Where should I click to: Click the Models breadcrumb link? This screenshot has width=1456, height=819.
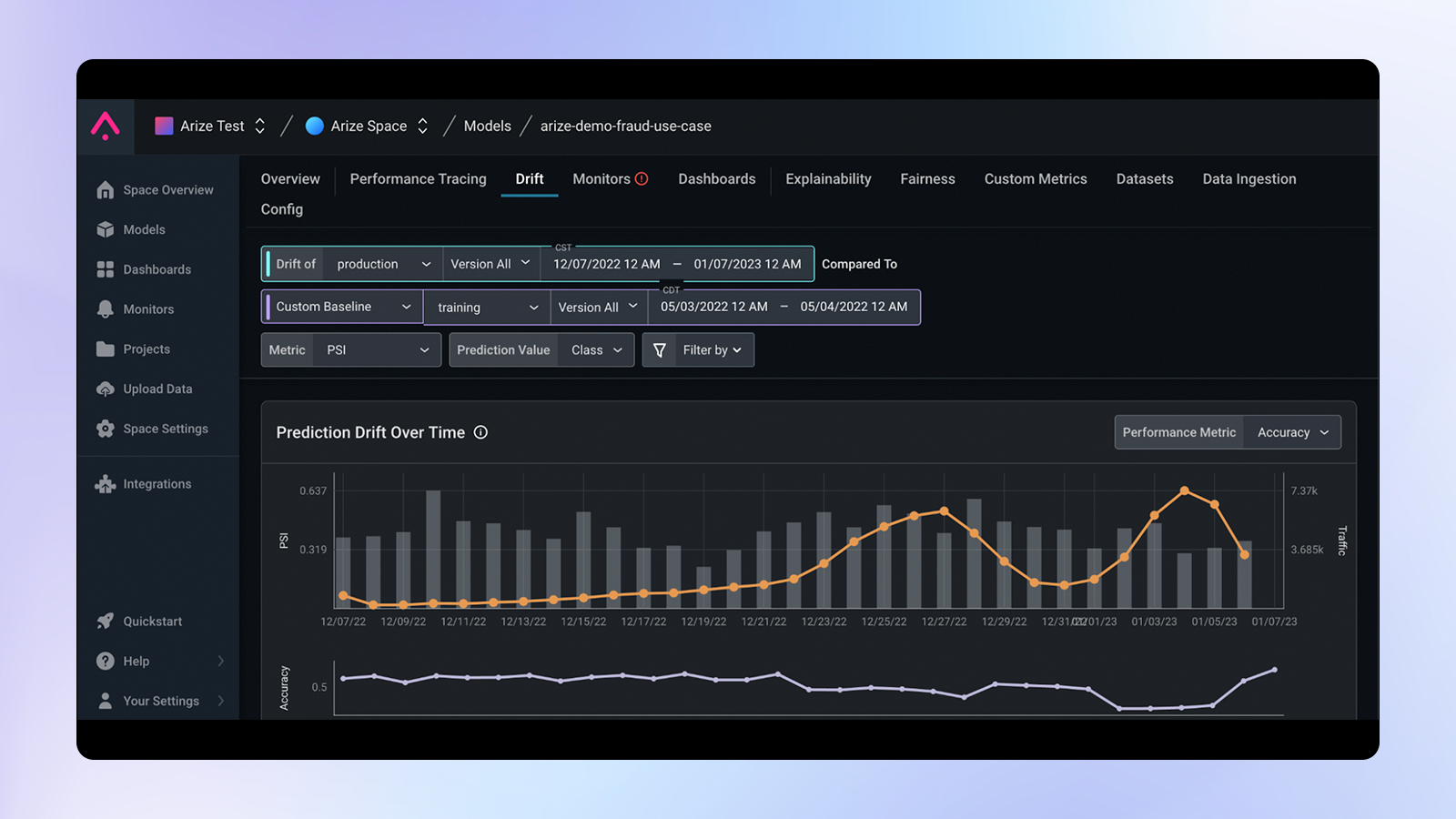[x=488, y=126]
